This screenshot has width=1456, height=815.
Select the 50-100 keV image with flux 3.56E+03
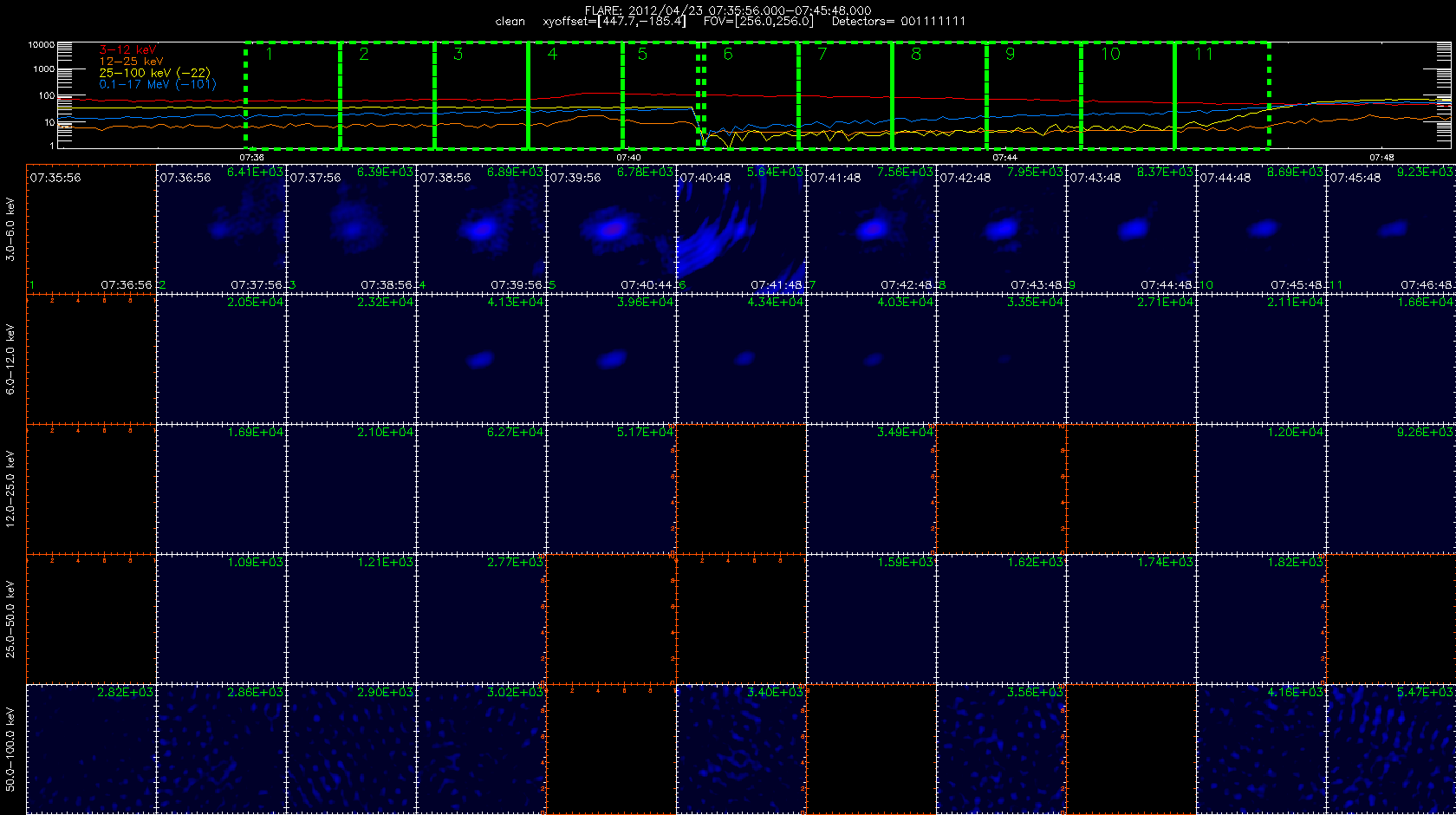[x=1001, y=749]
